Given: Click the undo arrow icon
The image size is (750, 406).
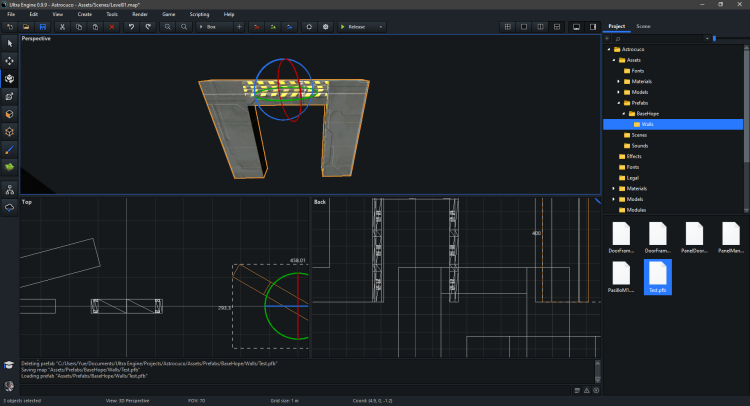Looking at the screenshot, I should click(x=131, y=26).
